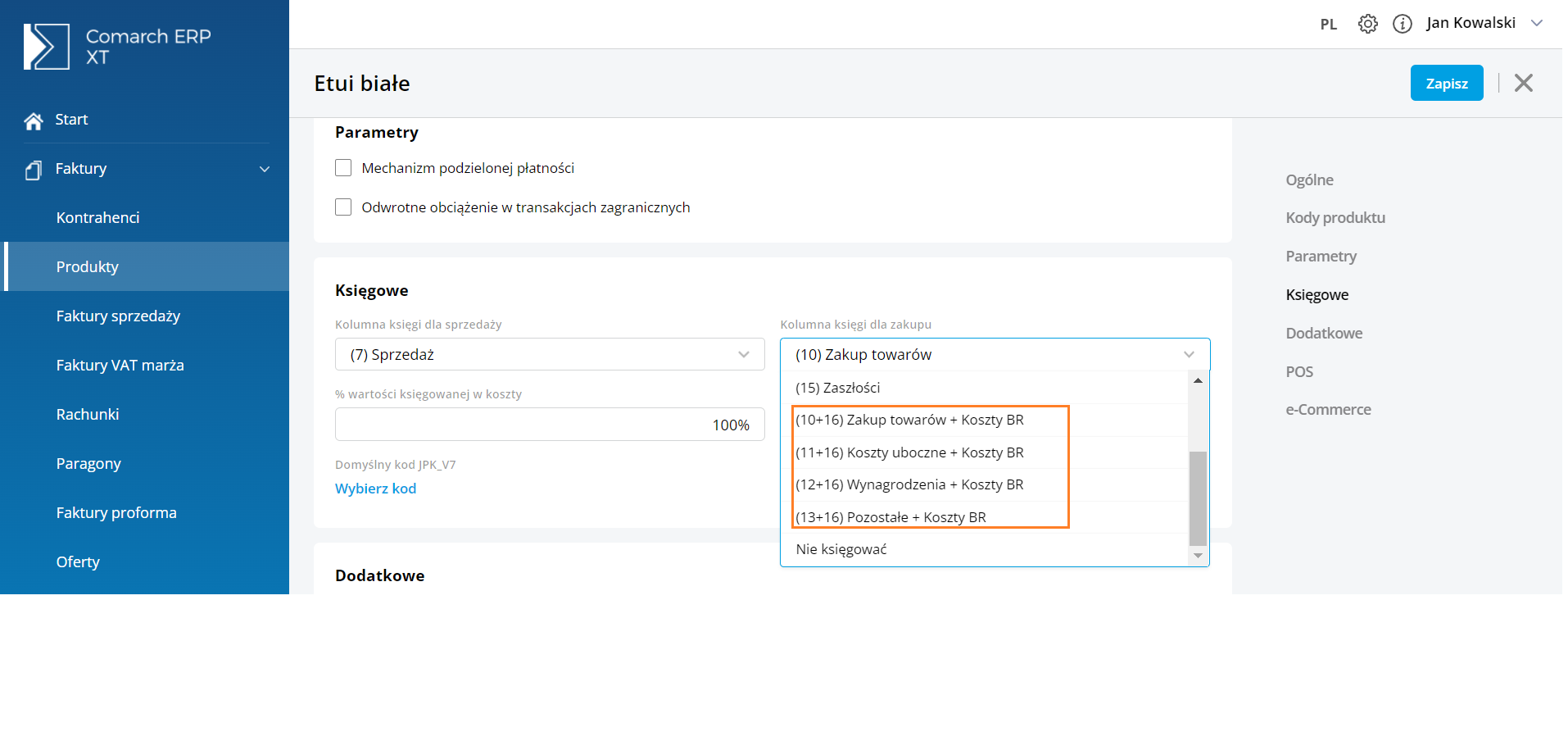The width and height of the screenshot is (1568, 741).
Task: Open the settings gear icon
Action: pyautogui.click(x=1367, y=24)
